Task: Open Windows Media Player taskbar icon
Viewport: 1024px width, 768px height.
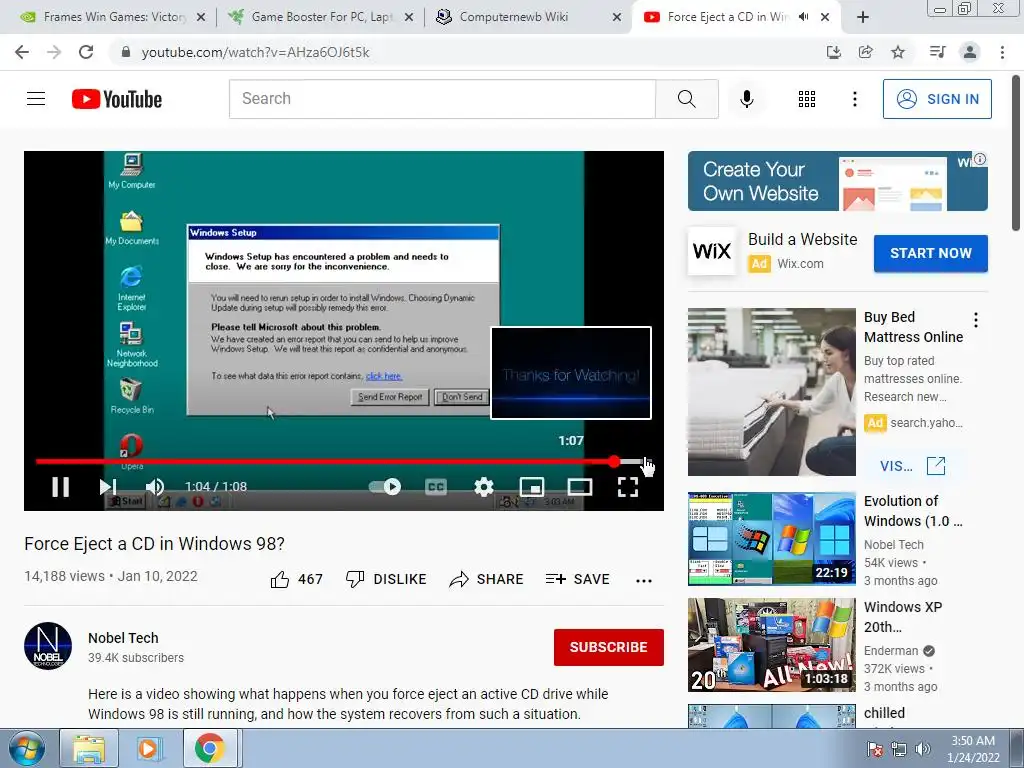Action: (x=148, y=748)
